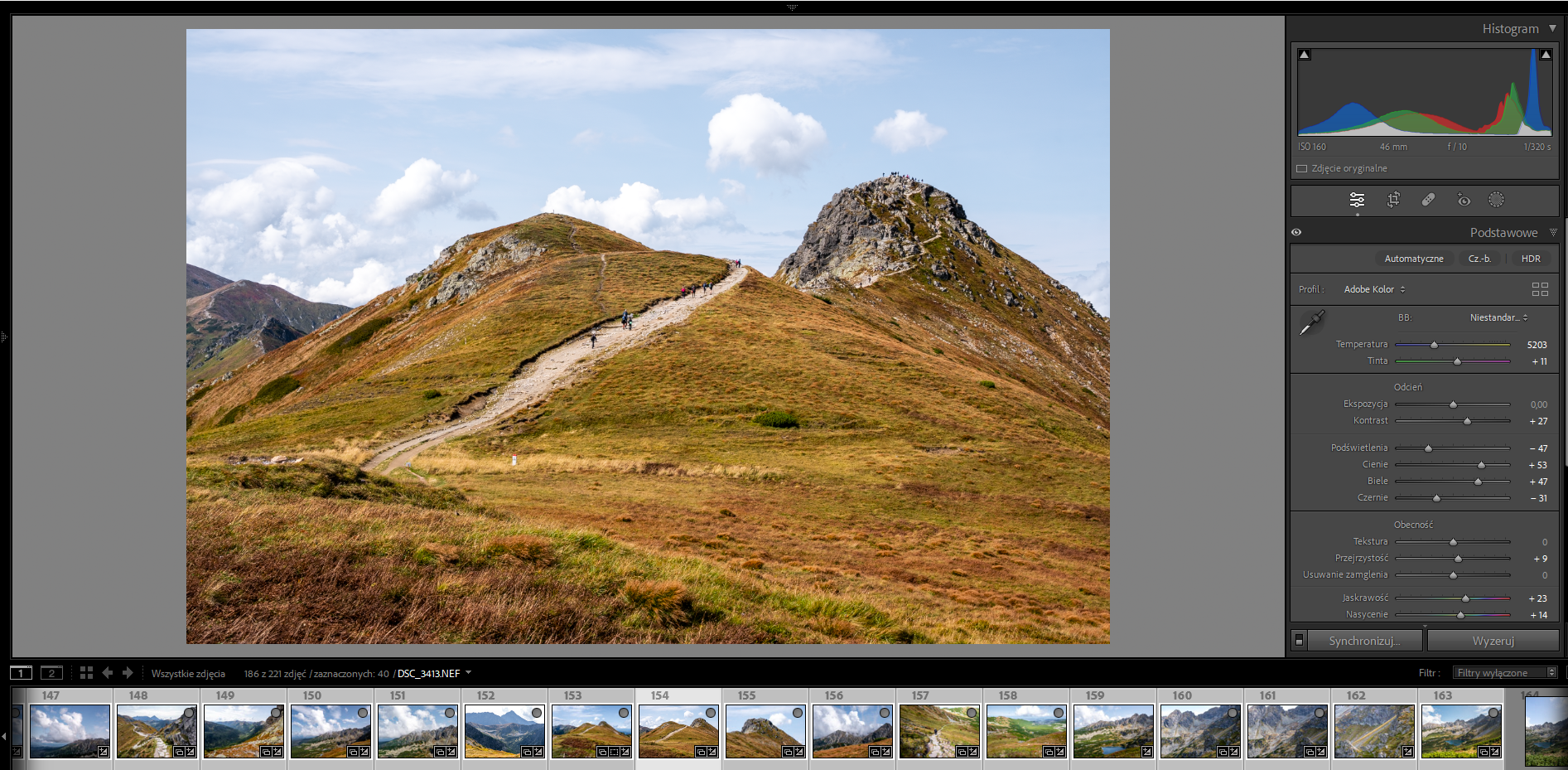The width and height of the screenshot is (1568, 770).
Task: Go to the previous photo with back arrow
Action: (x=108, y=673)
